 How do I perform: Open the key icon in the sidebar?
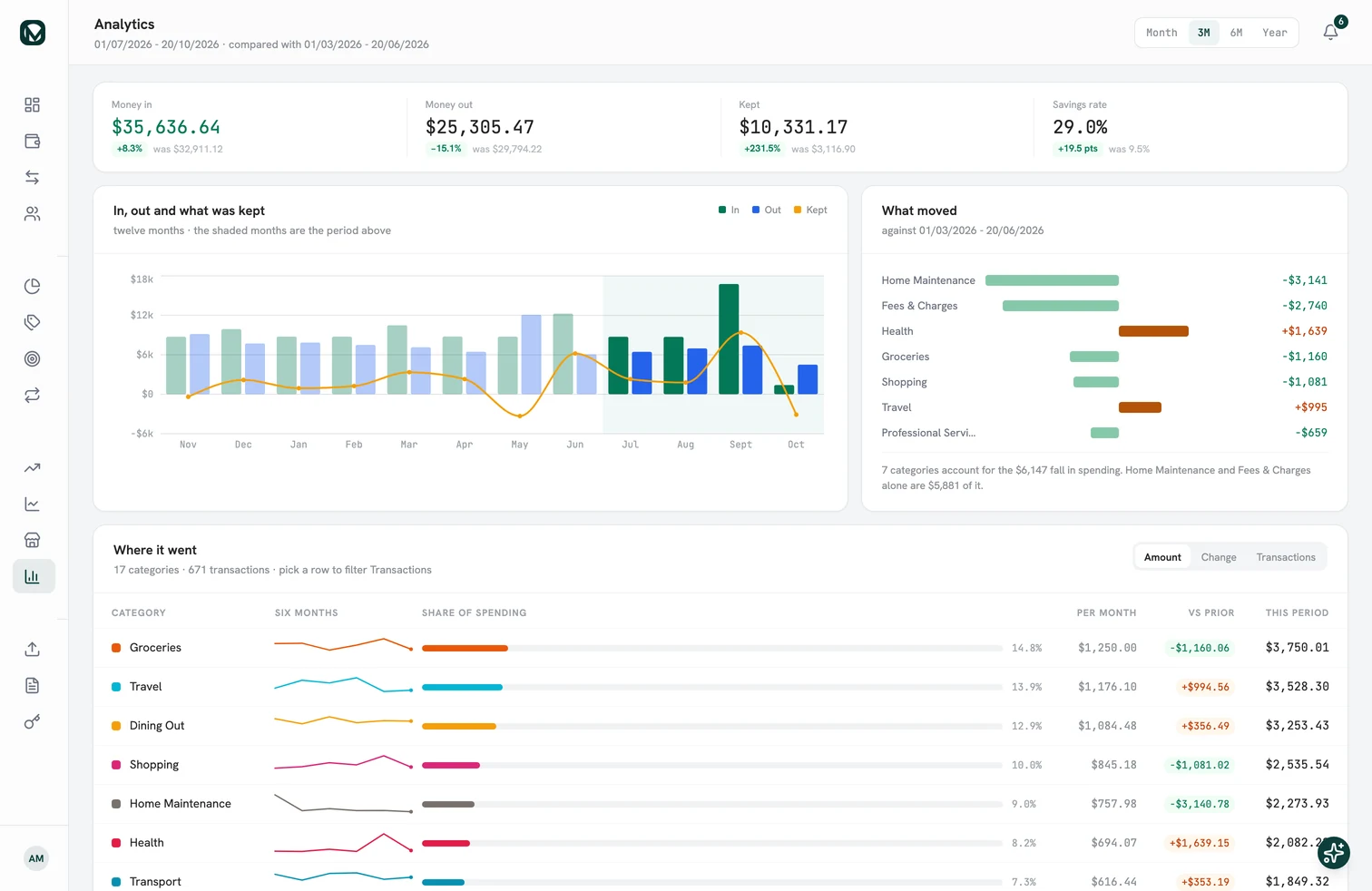(33, 722)
